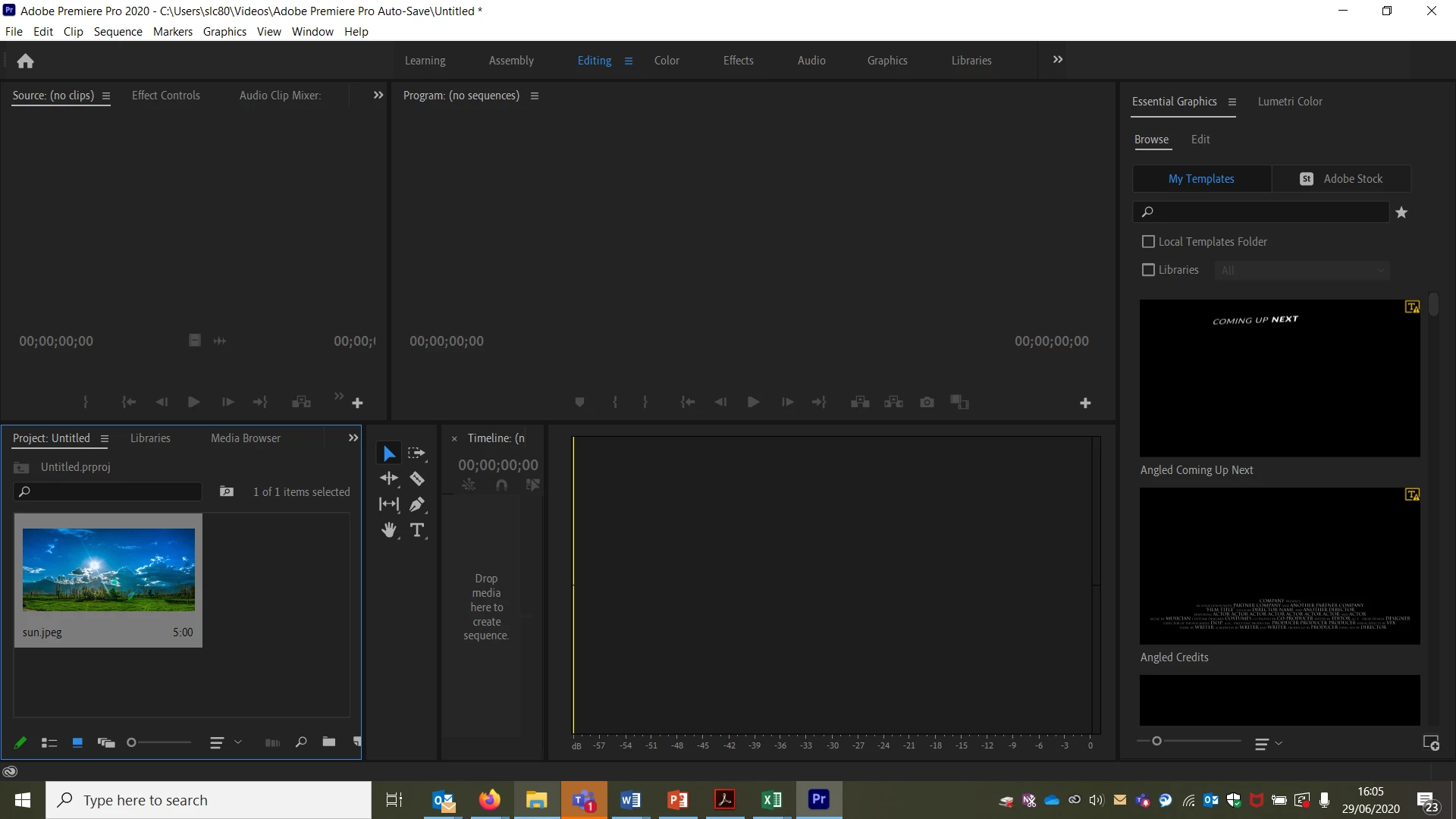Open the Sequence menu
The image size is (1456, 819).
pos(118,32)
